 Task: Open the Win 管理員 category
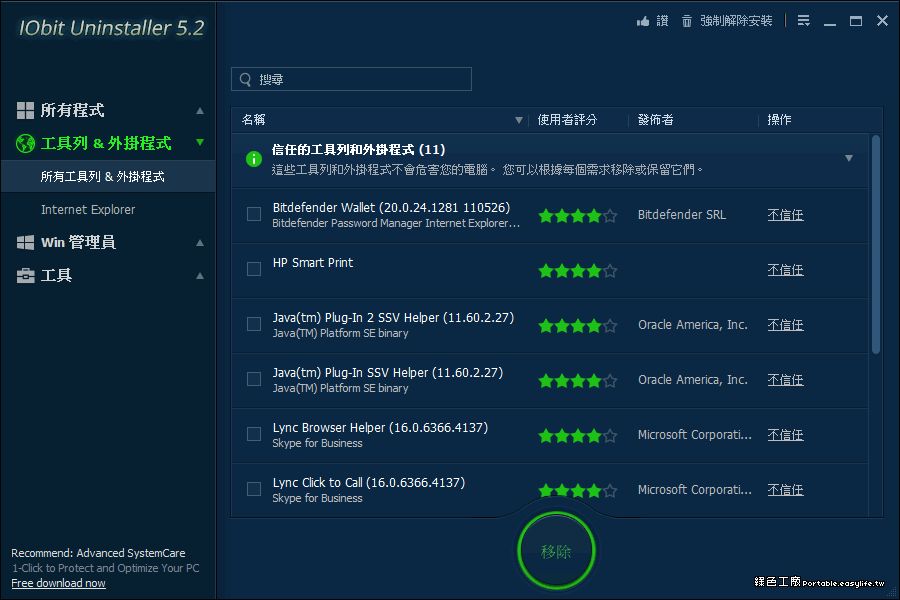point(78,242)
